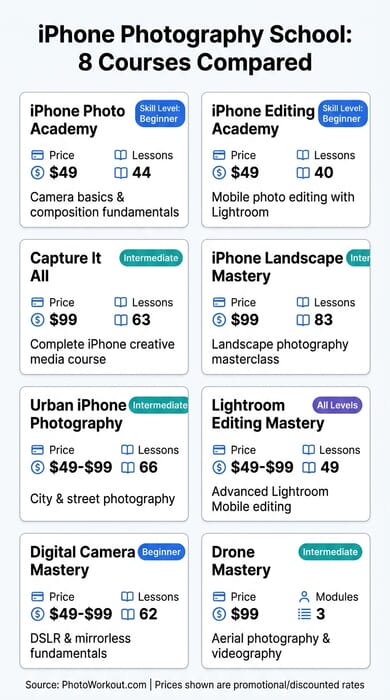Click the open book icon beside 83 lessons

click(x=303, y=320)
